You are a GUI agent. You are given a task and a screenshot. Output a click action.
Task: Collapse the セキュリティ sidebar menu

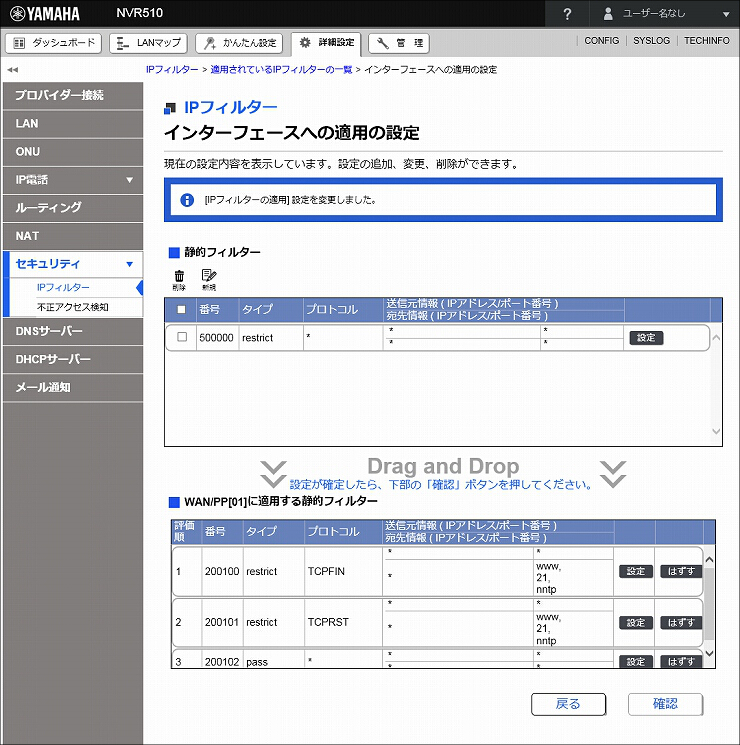[73, 264]
